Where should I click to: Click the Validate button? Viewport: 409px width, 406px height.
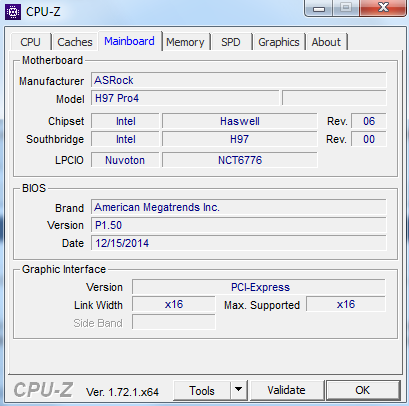point(286,390)
